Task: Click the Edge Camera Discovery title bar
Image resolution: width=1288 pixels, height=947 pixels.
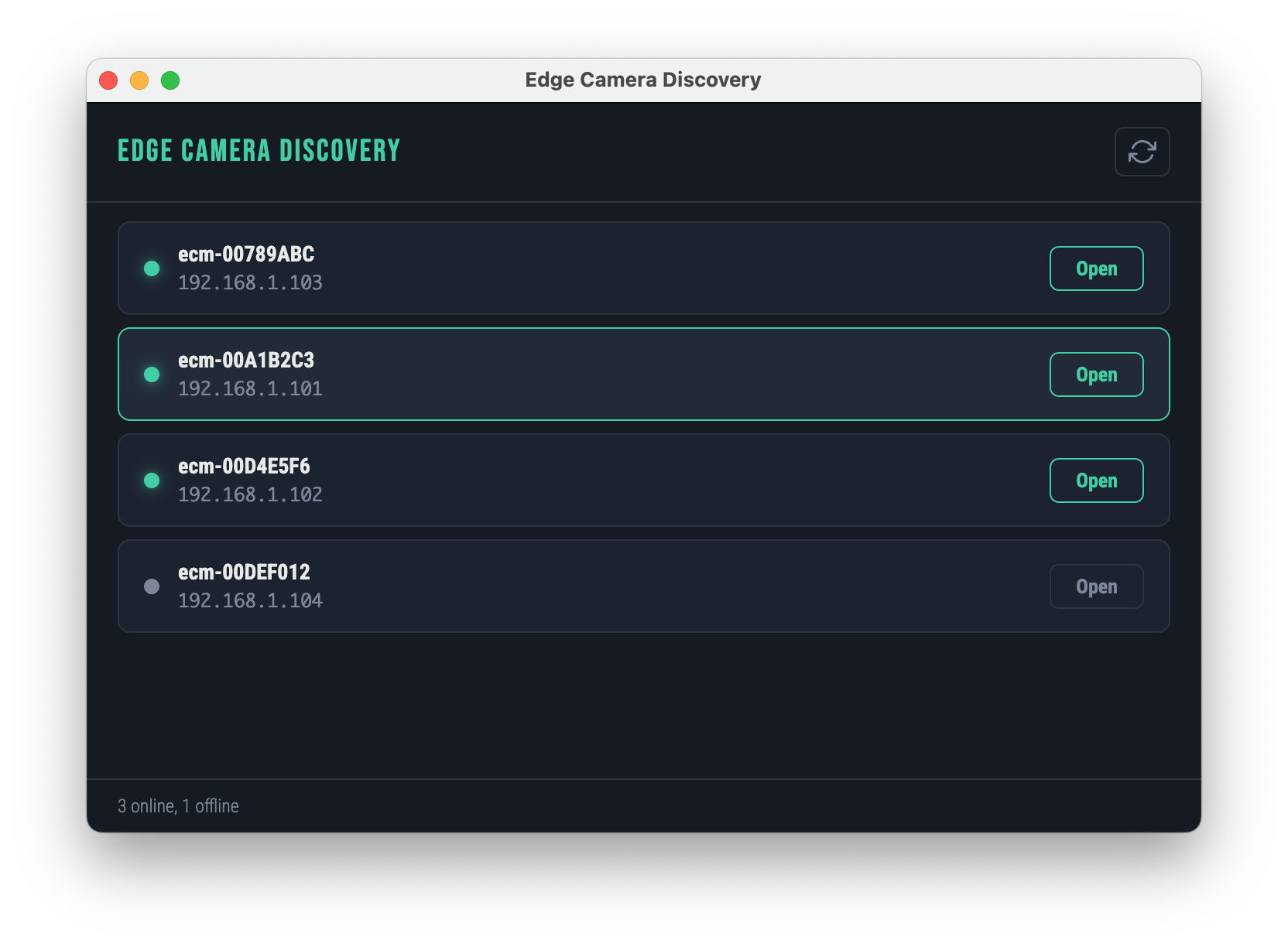Action: coord(643,80)
